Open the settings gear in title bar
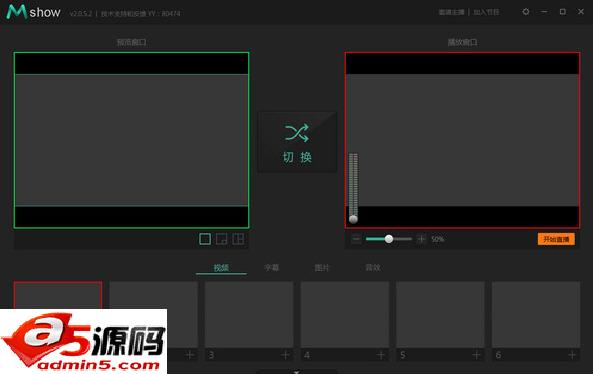 526,12
